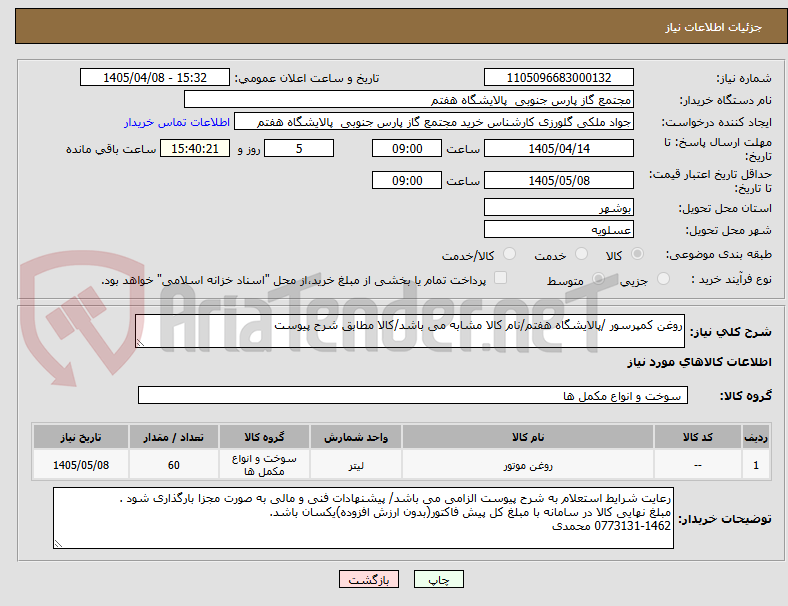
Task: Click the تعداد / مقدار column header
Action: click(173, 437)
